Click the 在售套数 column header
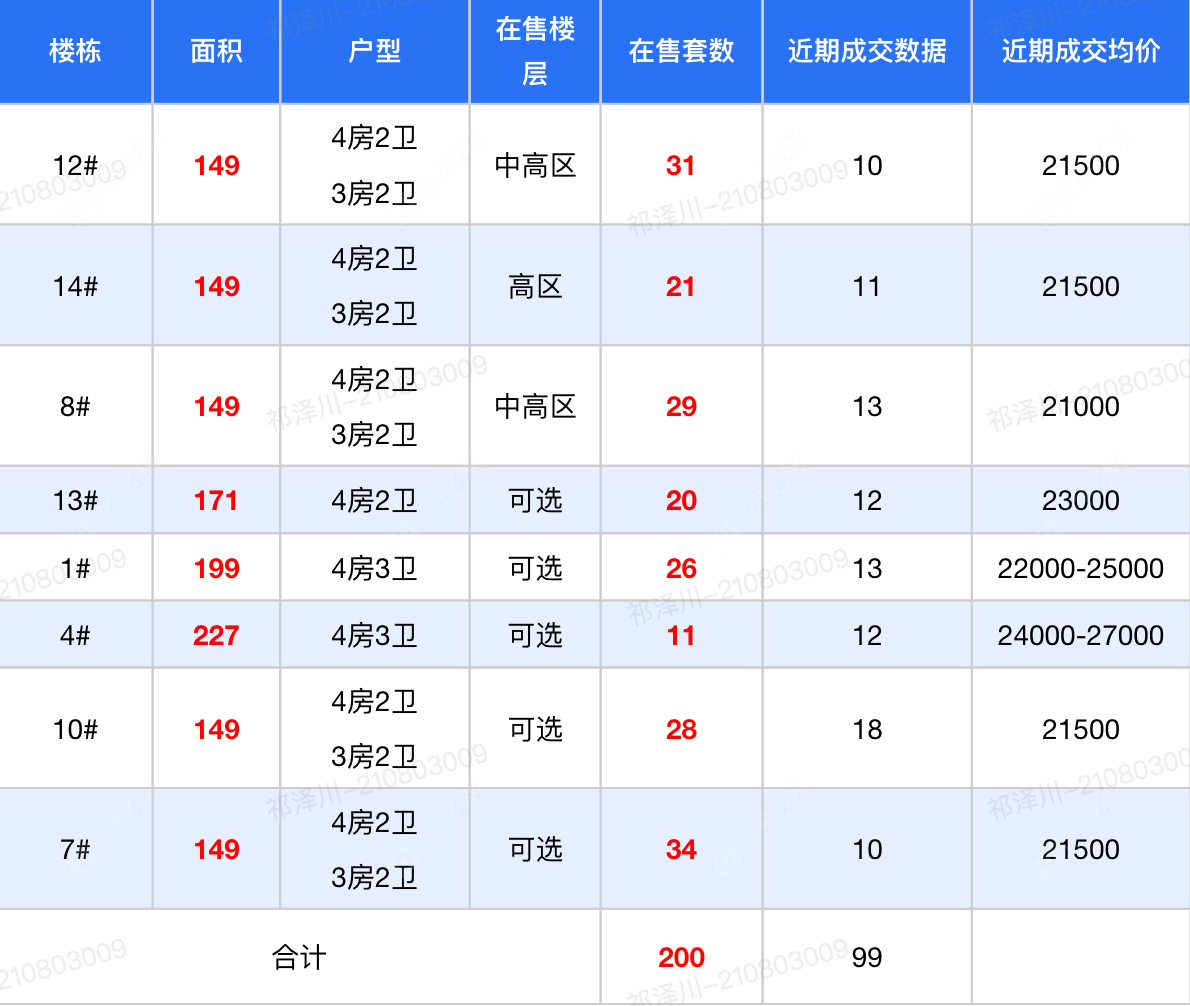Viewport: 1190px width, 1006px height. (x=681, y=51)
